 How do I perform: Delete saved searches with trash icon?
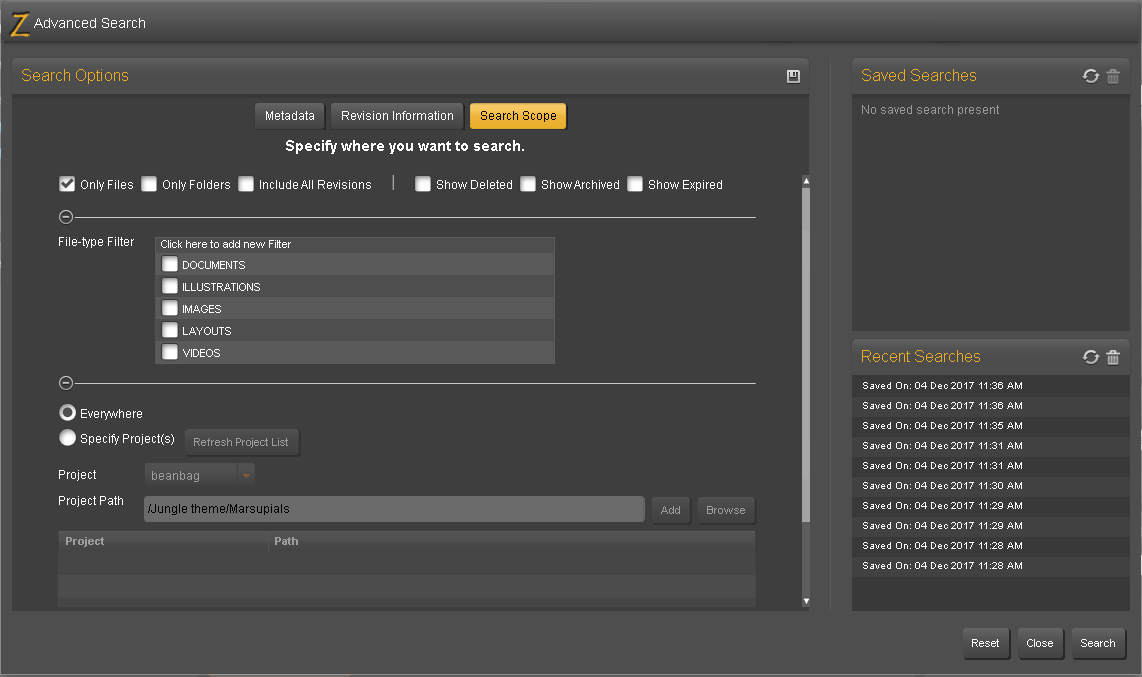click(x=1113, y=76)
